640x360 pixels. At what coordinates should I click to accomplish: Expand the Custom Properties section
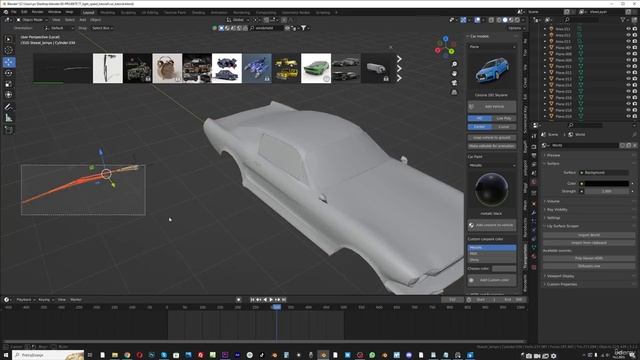561,284
